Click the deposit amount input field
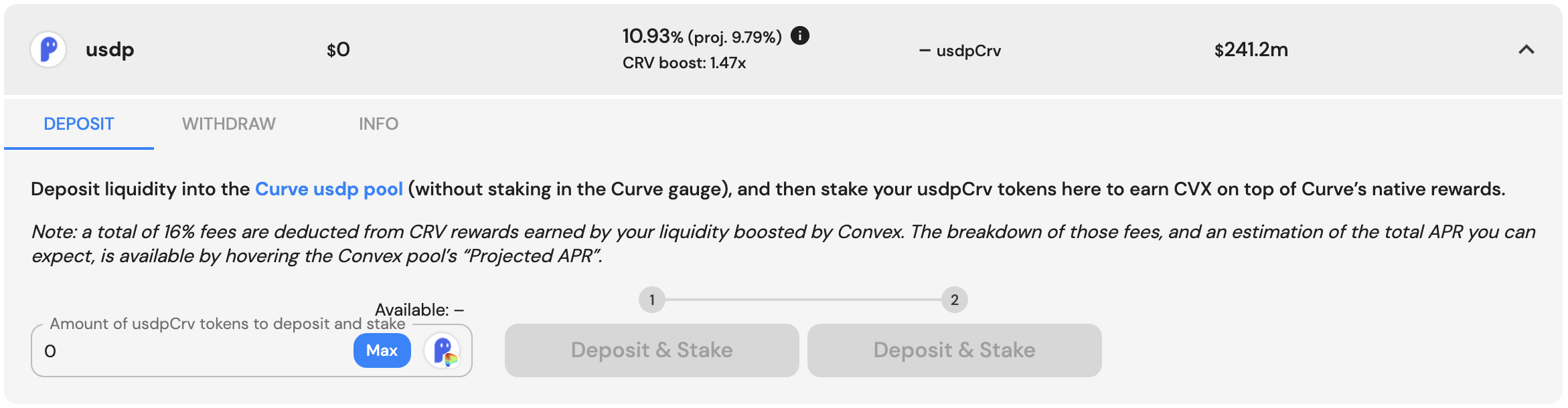This screenshot has width=1568, height=408. [194, 351]
